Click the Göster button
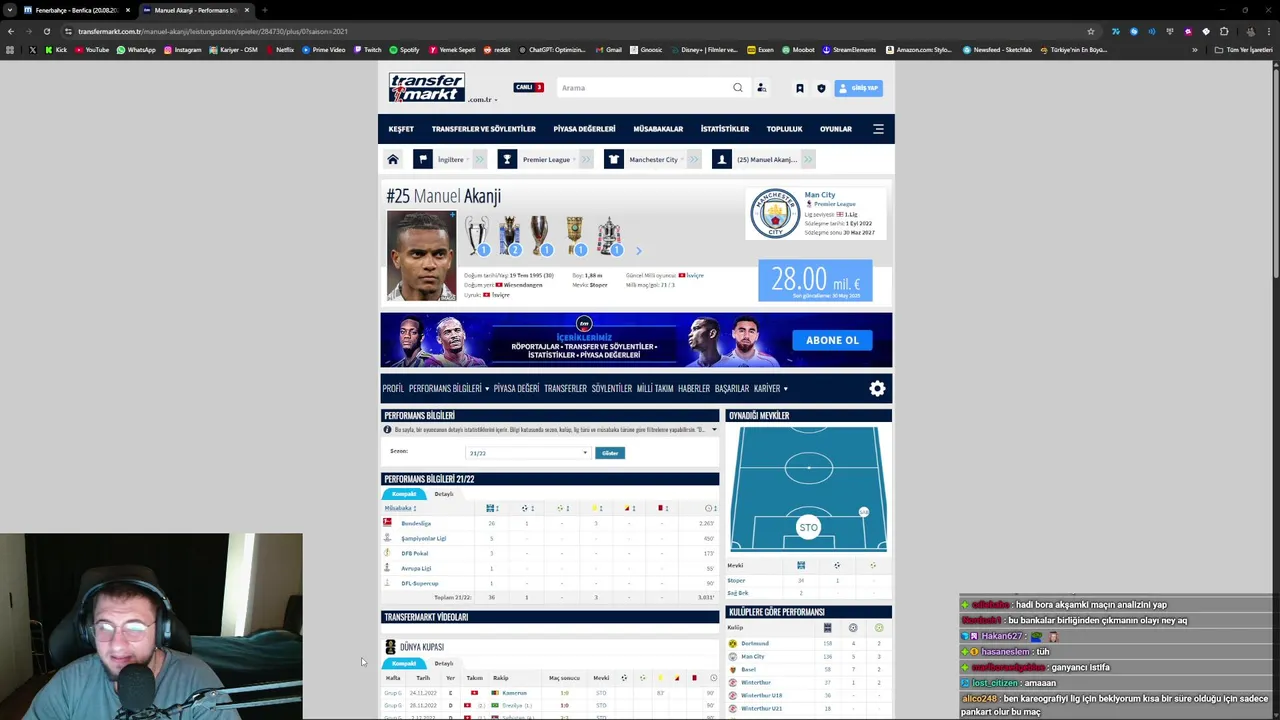 610,453
